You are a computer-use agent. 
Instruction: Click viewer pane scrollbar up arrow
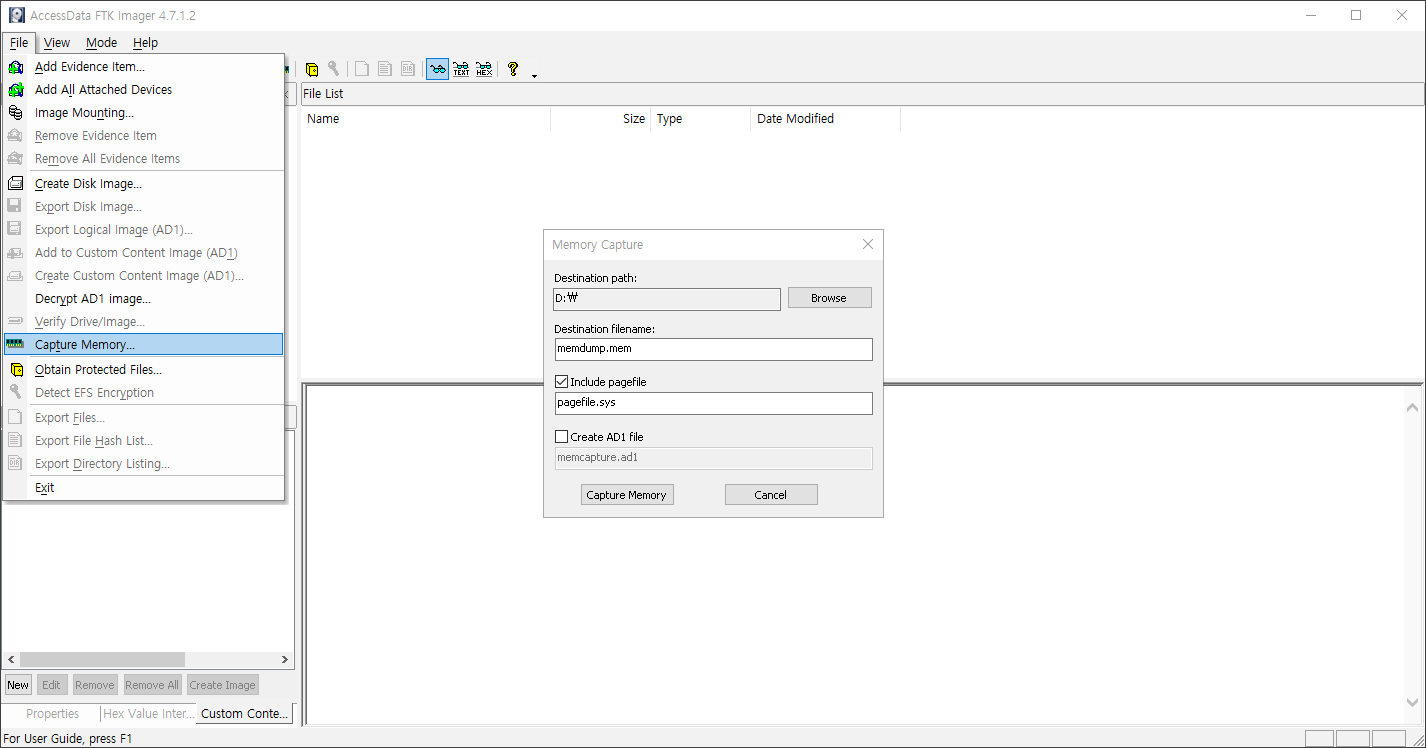pos(1412,408)
